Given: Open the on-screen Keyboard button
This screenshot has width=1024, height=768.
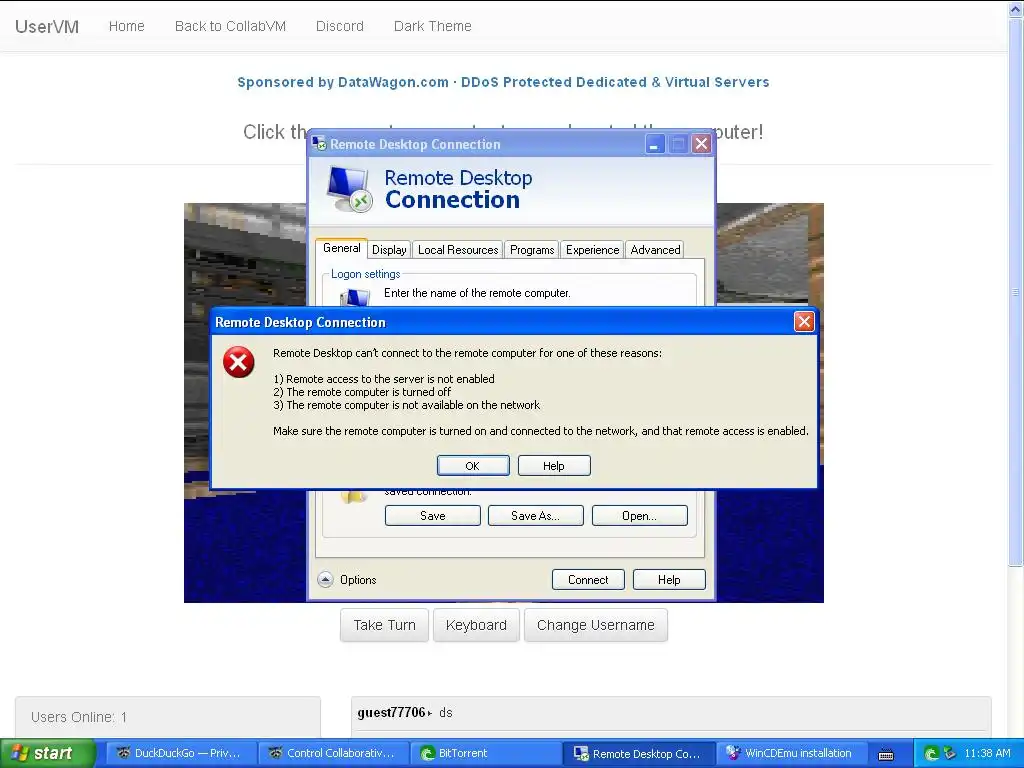Looking at the screenshot, I should tap(476, 625).
